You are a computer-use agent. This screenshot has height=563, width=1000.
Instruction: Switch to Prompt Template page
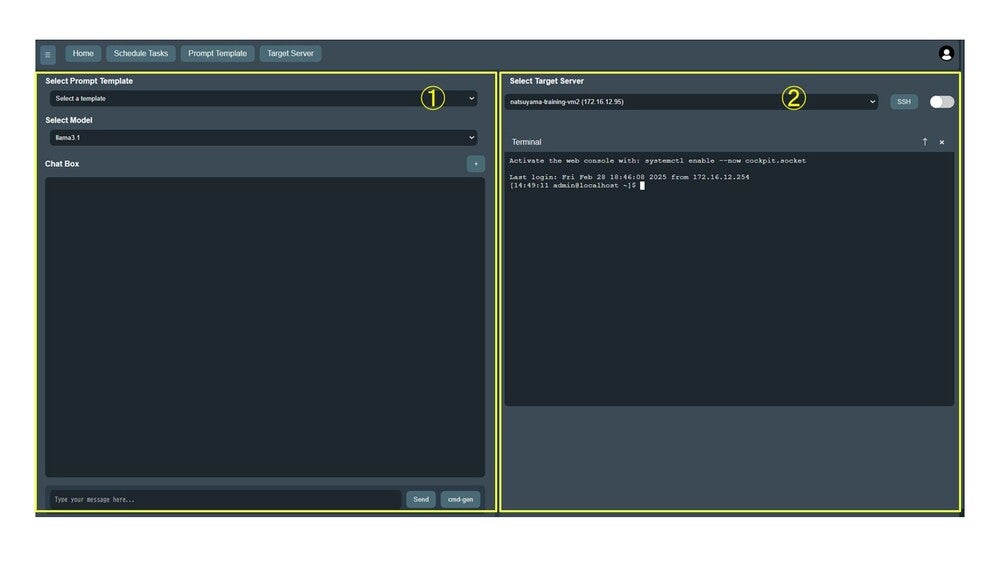[217, 54]
